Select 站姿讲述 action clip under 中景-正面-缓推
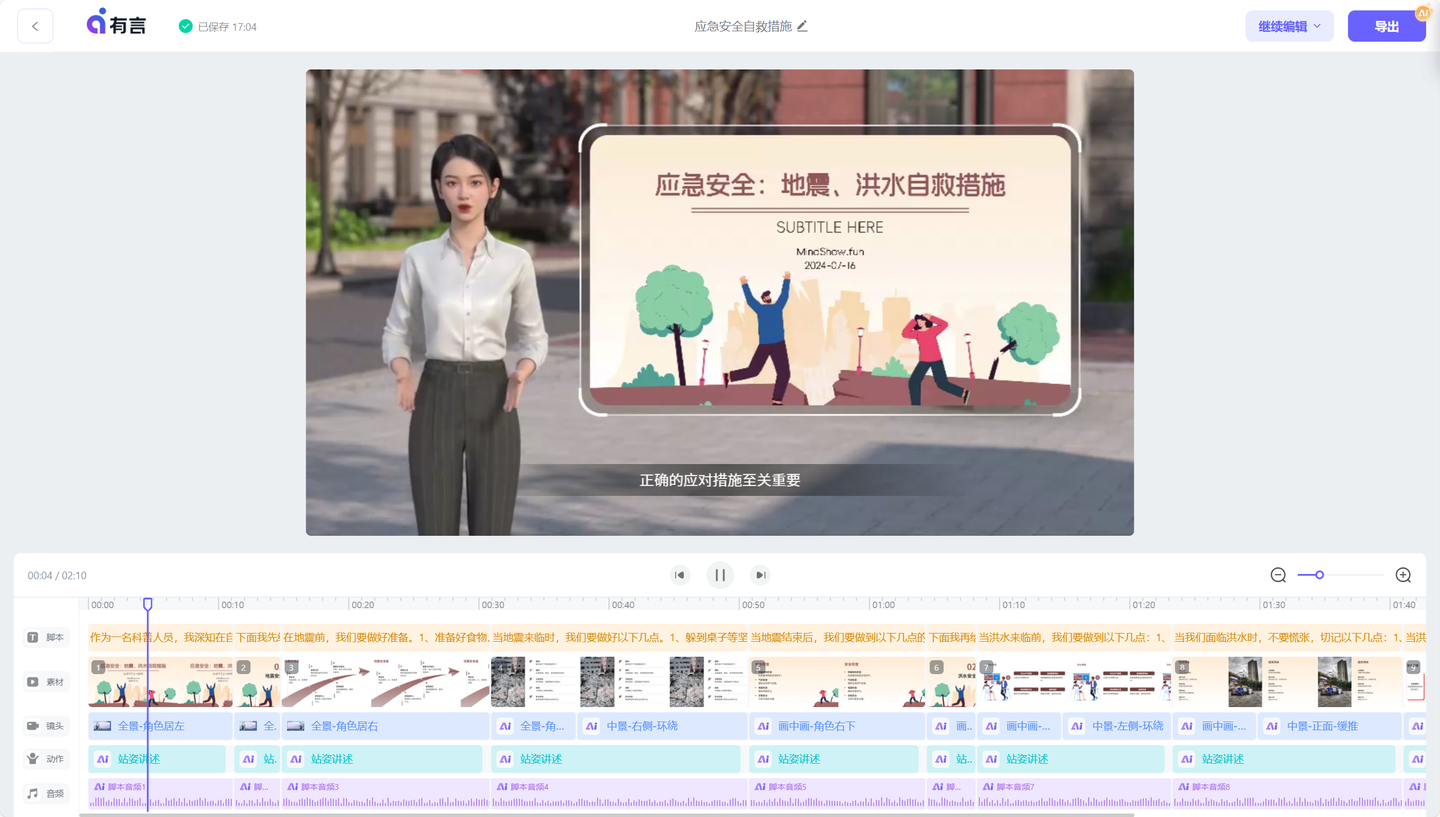This screenshot has height=817, width=1440. click(1284, 759)
